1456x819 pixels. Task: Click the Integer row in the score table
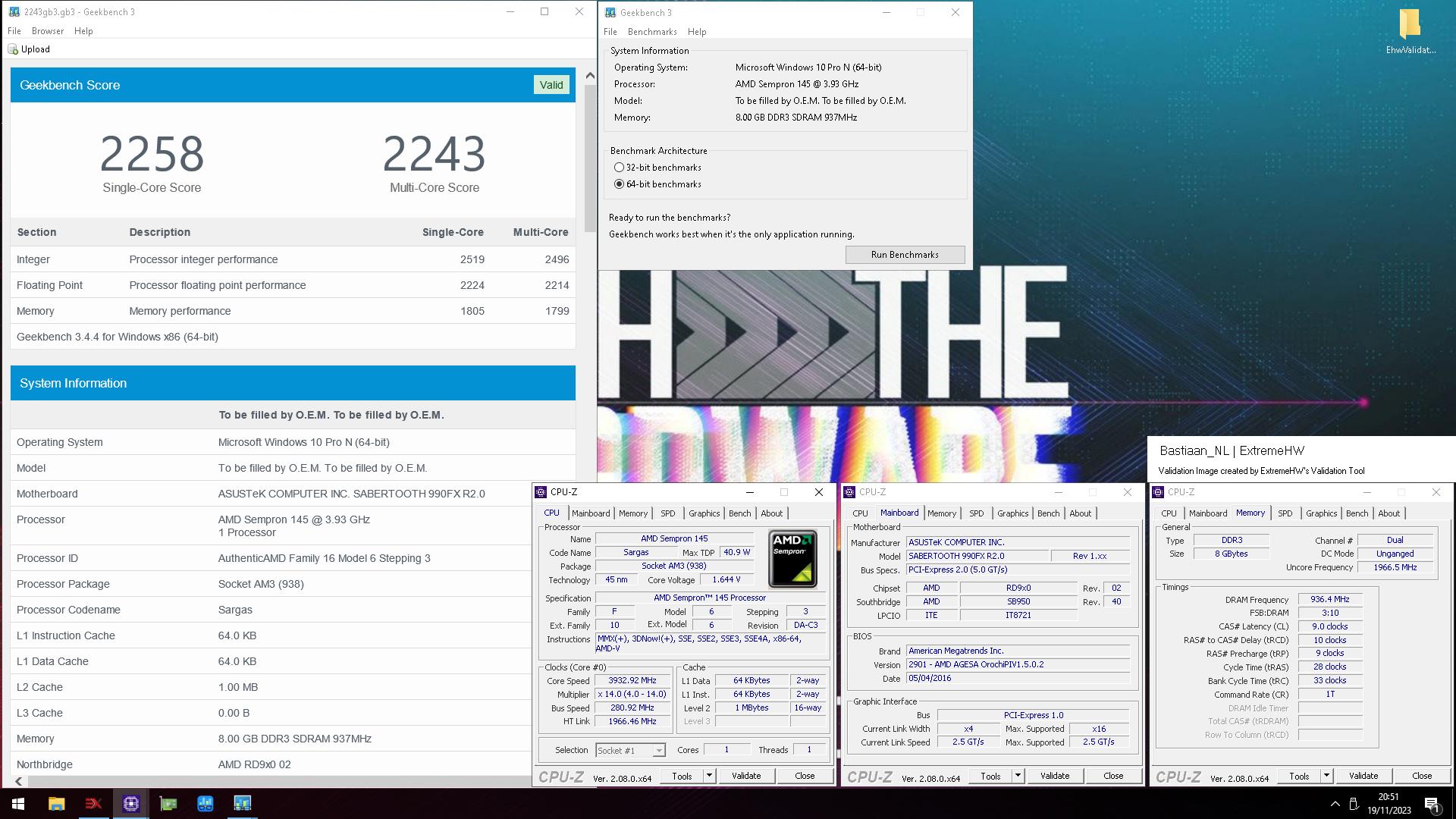click(293, 259)
